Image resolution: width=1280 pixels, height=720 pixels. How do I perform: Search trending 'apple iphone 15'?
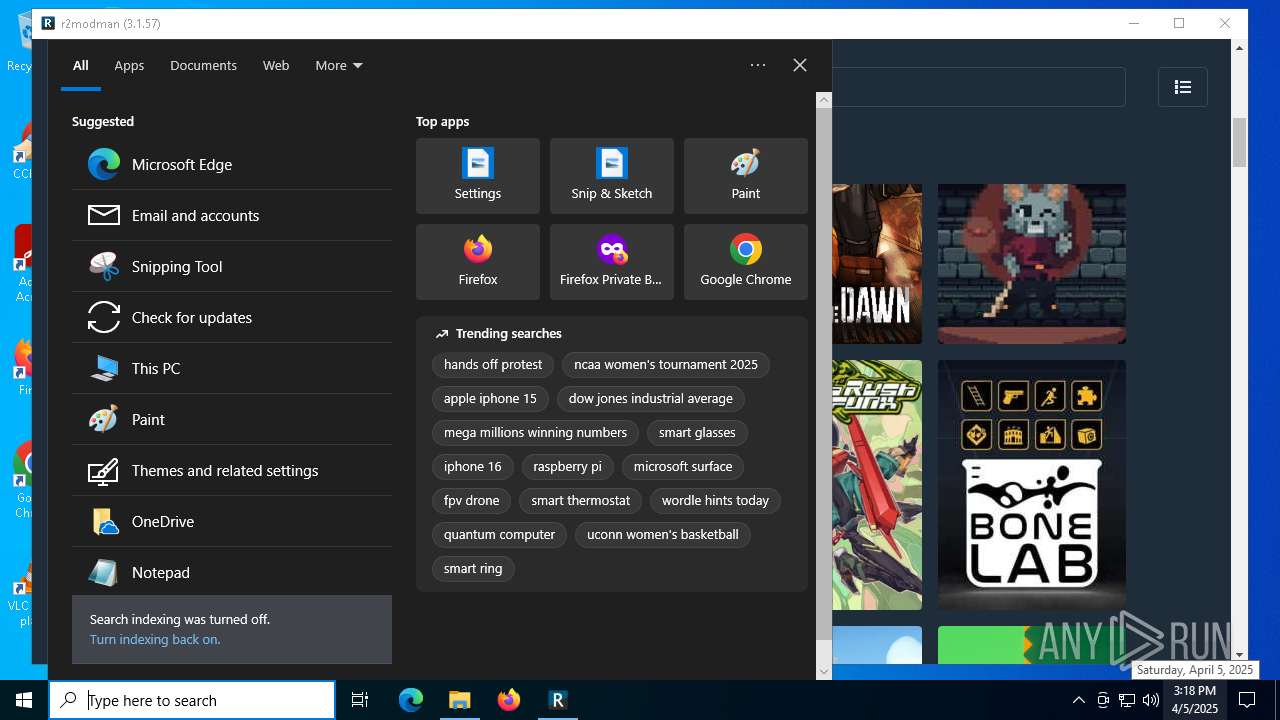click(490, 398)
